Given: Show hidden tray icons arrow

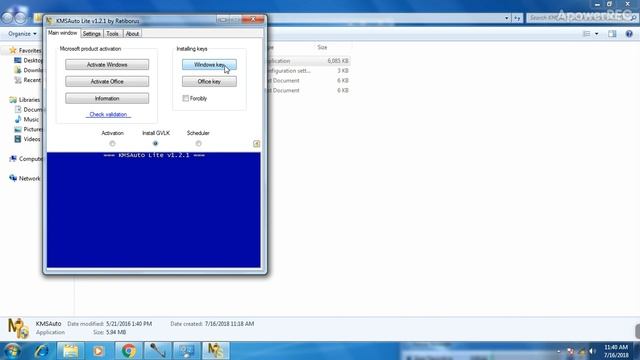Looking at the screenshot, I should coord(559,351).
